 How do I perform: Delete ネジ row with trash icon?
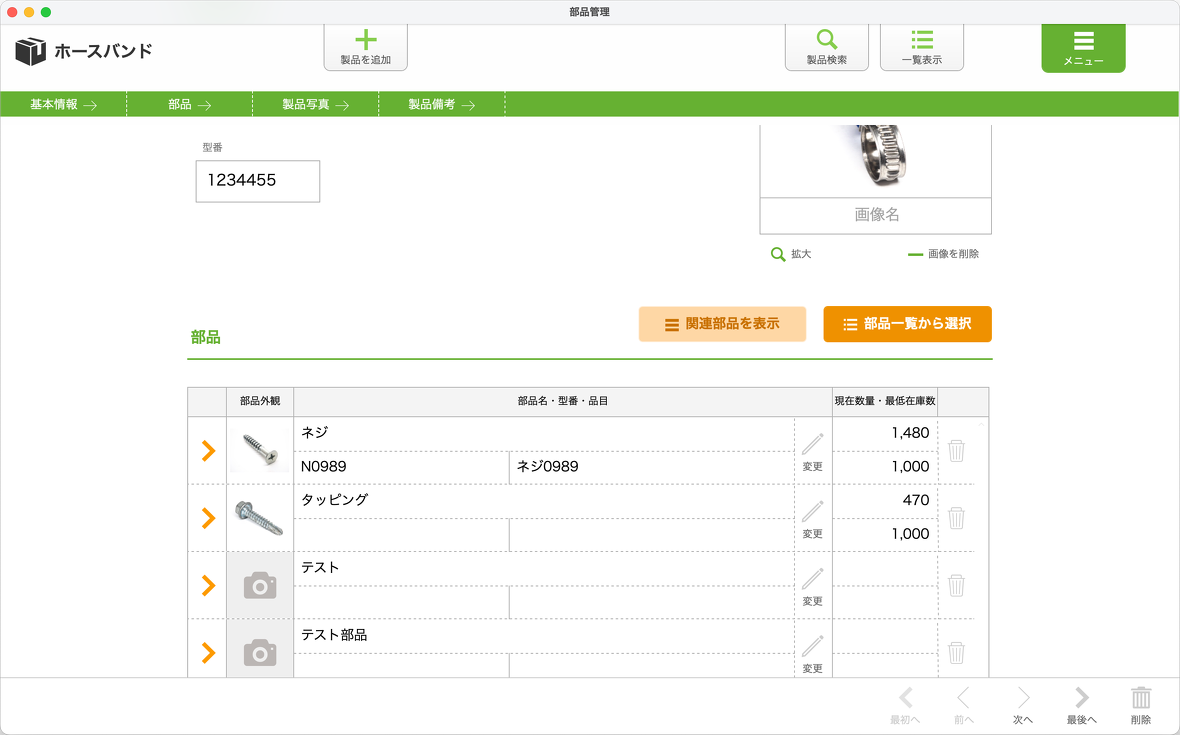tap(956, 451)
